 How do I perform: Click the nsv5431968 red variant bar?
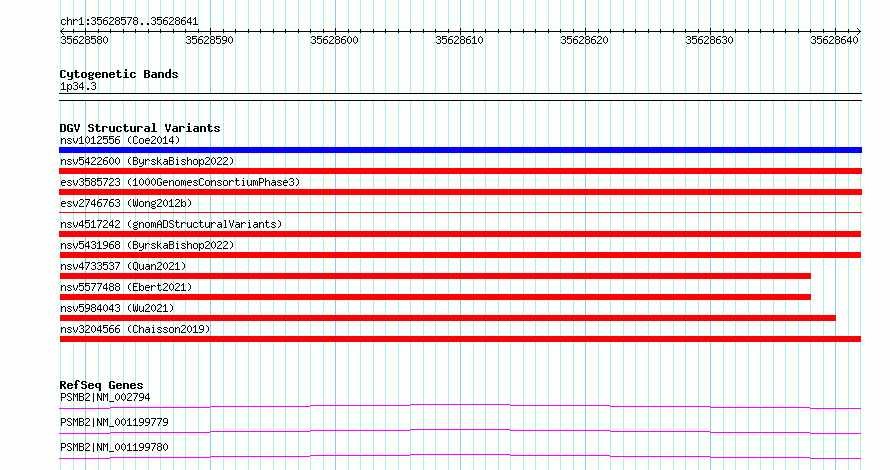460,255
